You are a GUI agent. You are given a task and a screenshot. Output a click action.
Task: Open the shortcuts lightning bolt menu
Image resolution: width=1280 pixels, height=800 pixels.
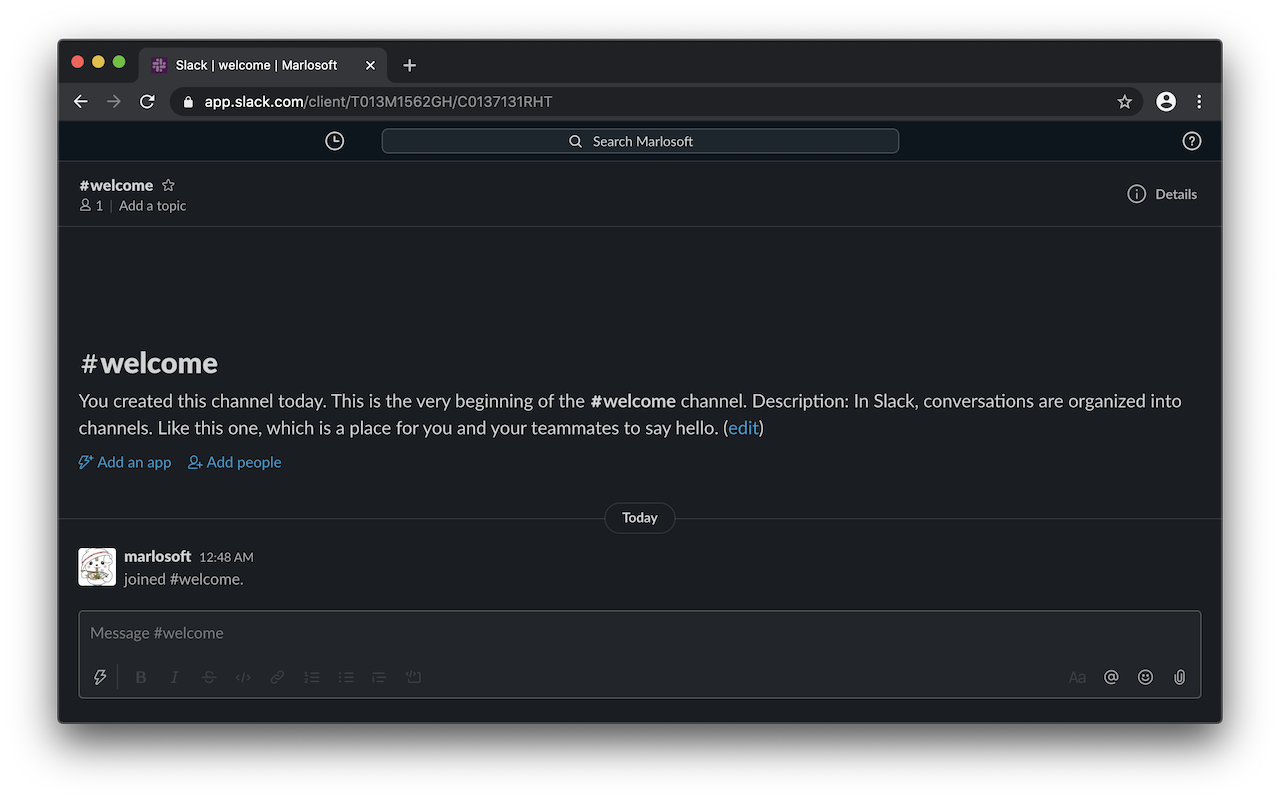100,677
